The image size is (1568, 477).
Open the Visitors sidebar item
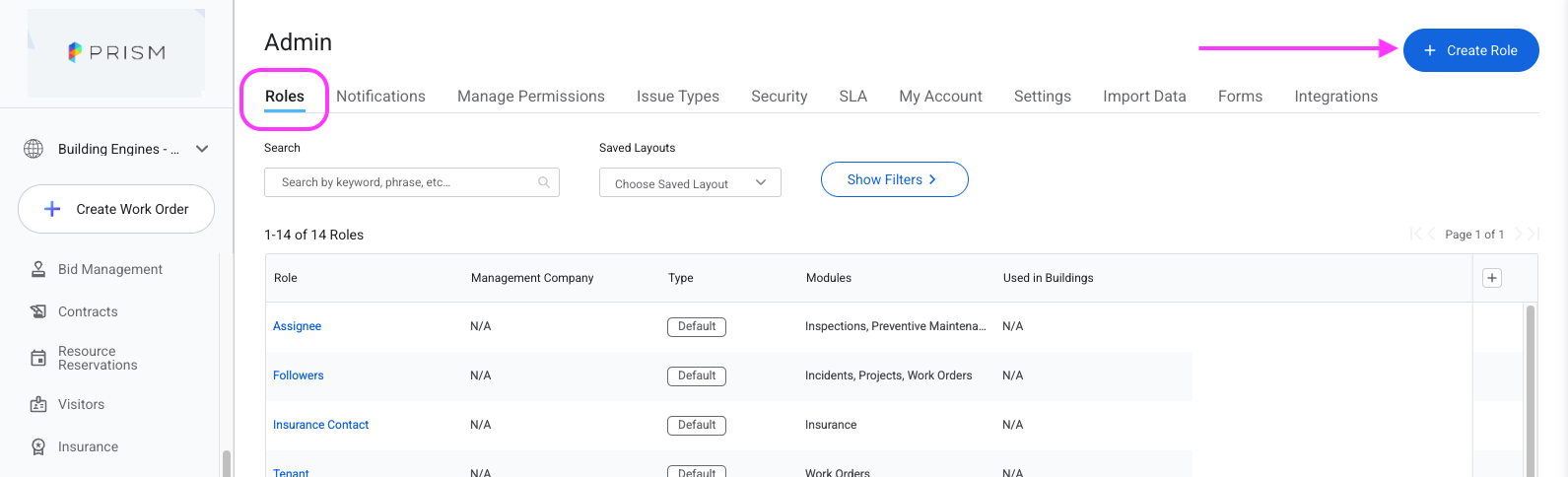pos(81,404)
